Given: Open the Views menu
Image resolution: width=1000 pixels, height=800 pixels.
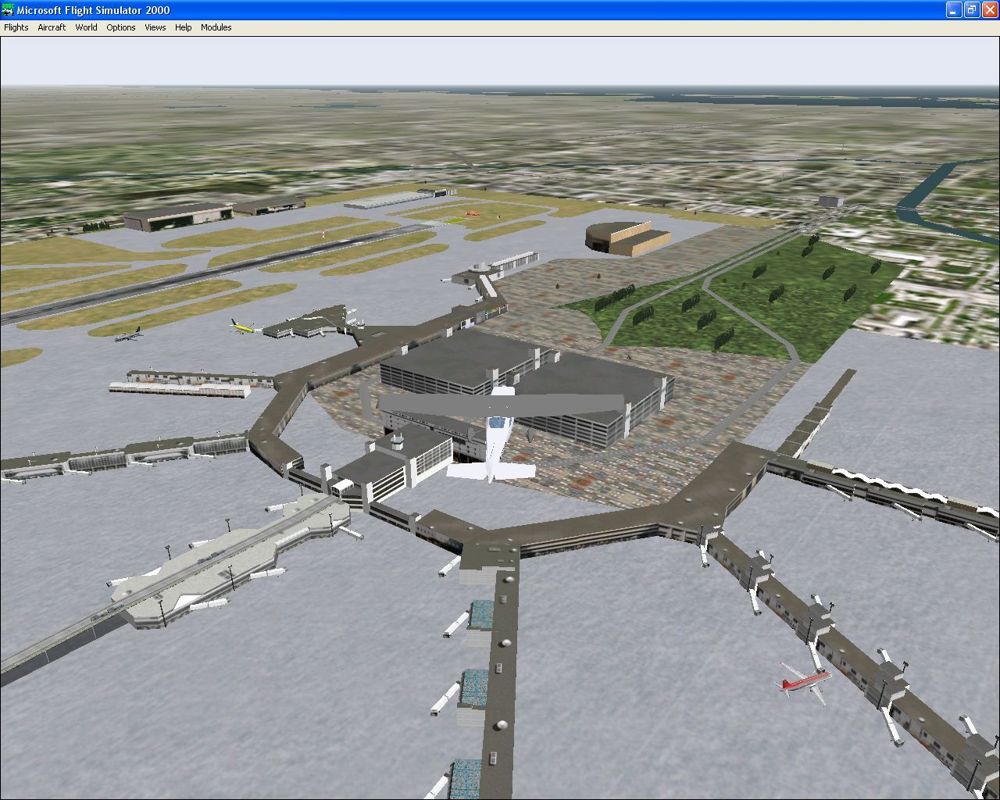Looking at the screenshot, I should (x=155, y=27).
